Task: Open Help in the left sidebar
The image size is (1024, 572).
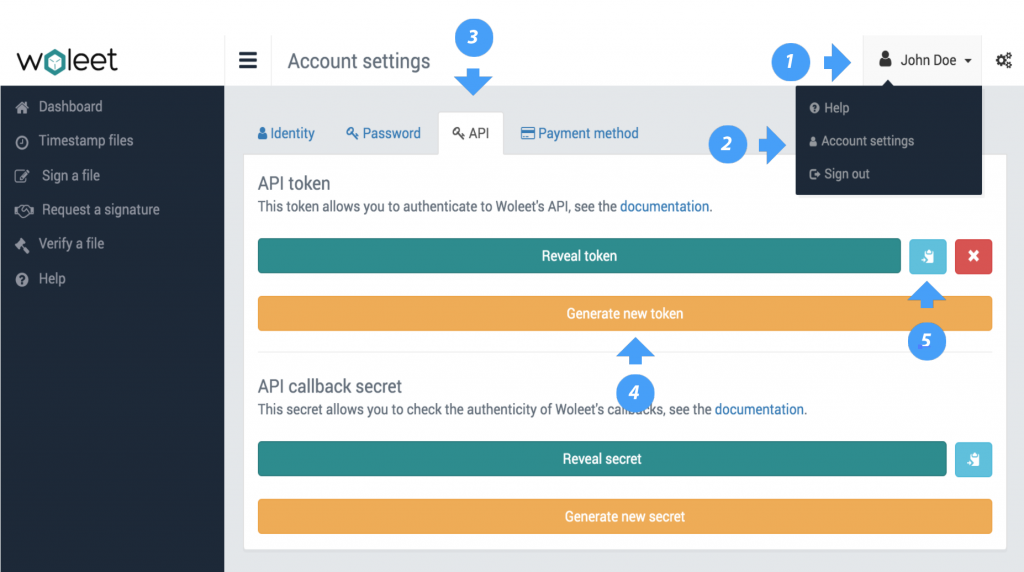Action: pos(52,279)
